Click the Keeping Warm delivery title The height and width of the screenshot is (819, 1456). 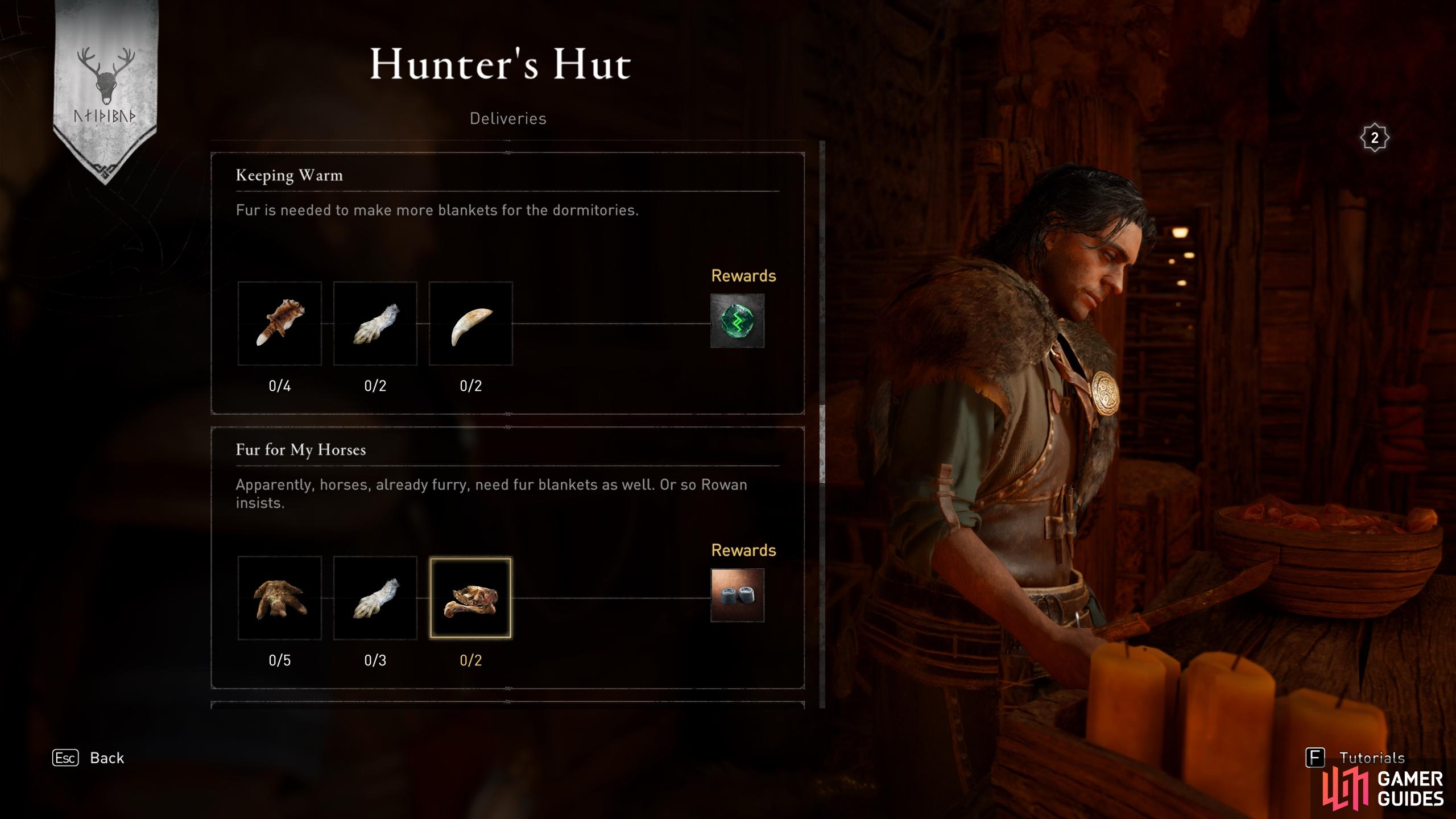(x=289, y=175)
